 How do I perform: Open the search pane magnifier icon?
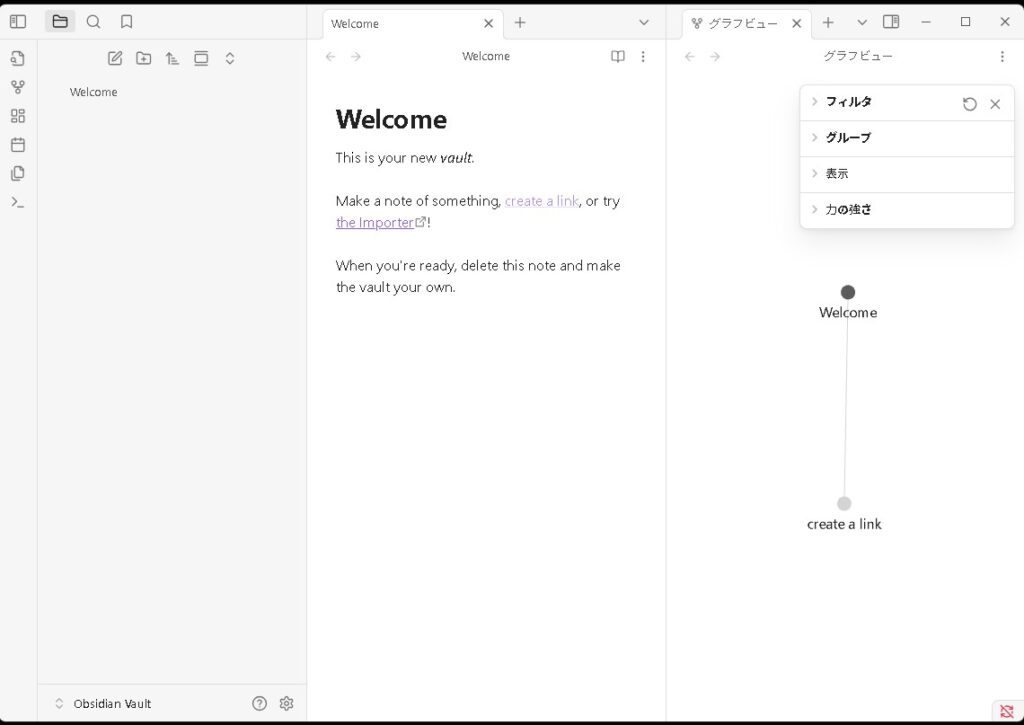(93, 21)
